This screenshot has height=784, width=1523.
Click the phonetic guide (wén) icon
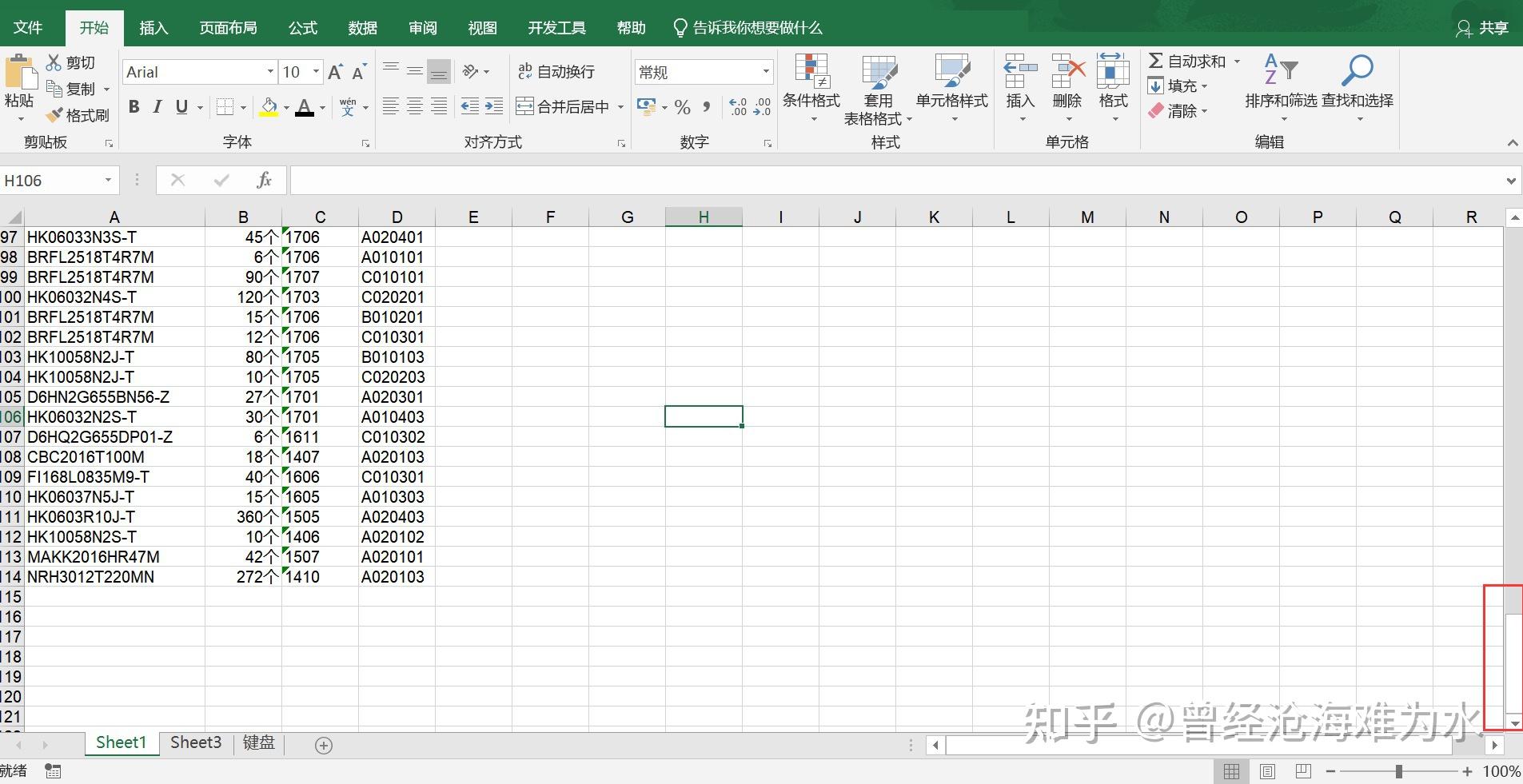point(348,106)
